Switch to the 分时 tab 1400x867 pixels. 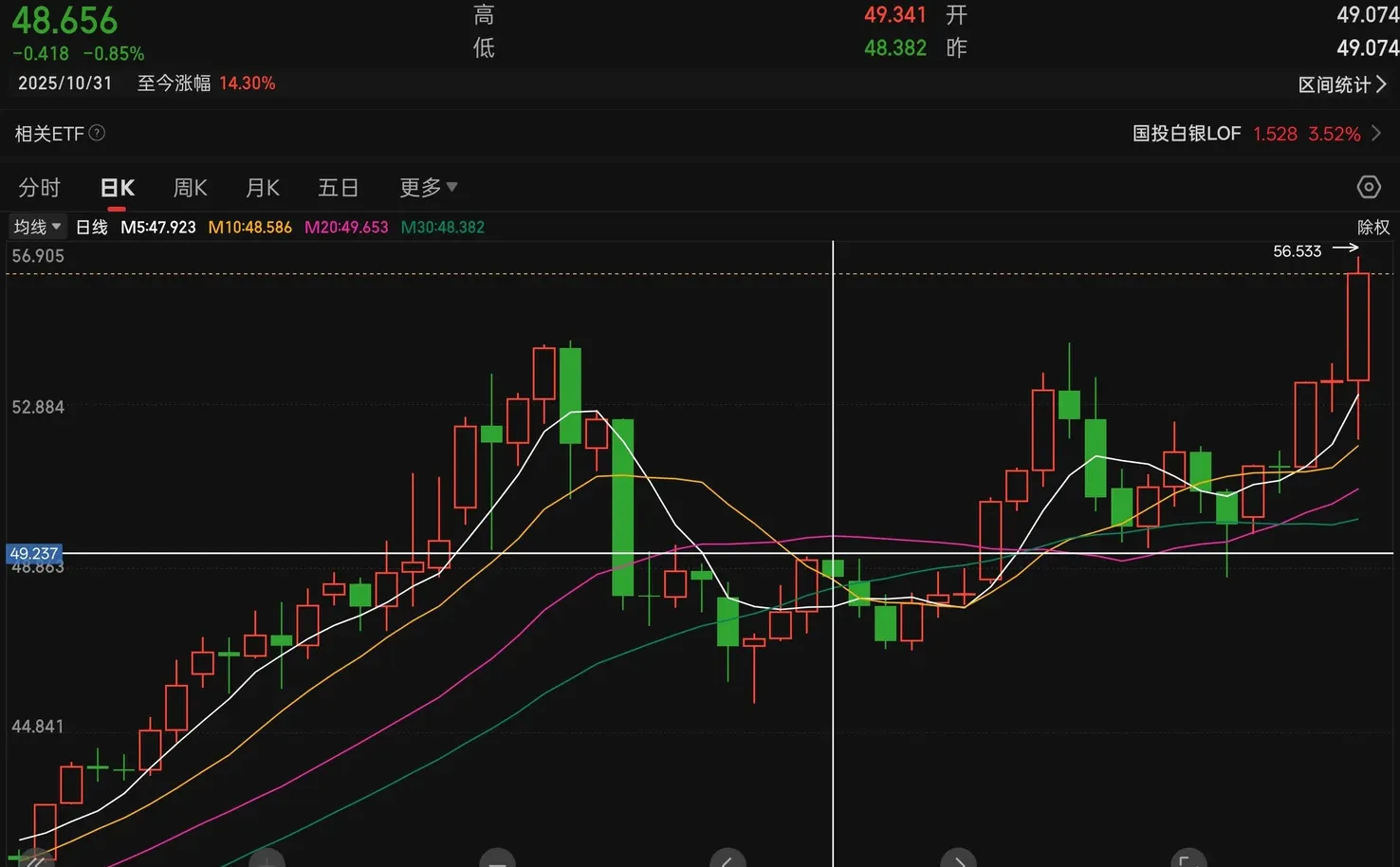coord(39,187)
